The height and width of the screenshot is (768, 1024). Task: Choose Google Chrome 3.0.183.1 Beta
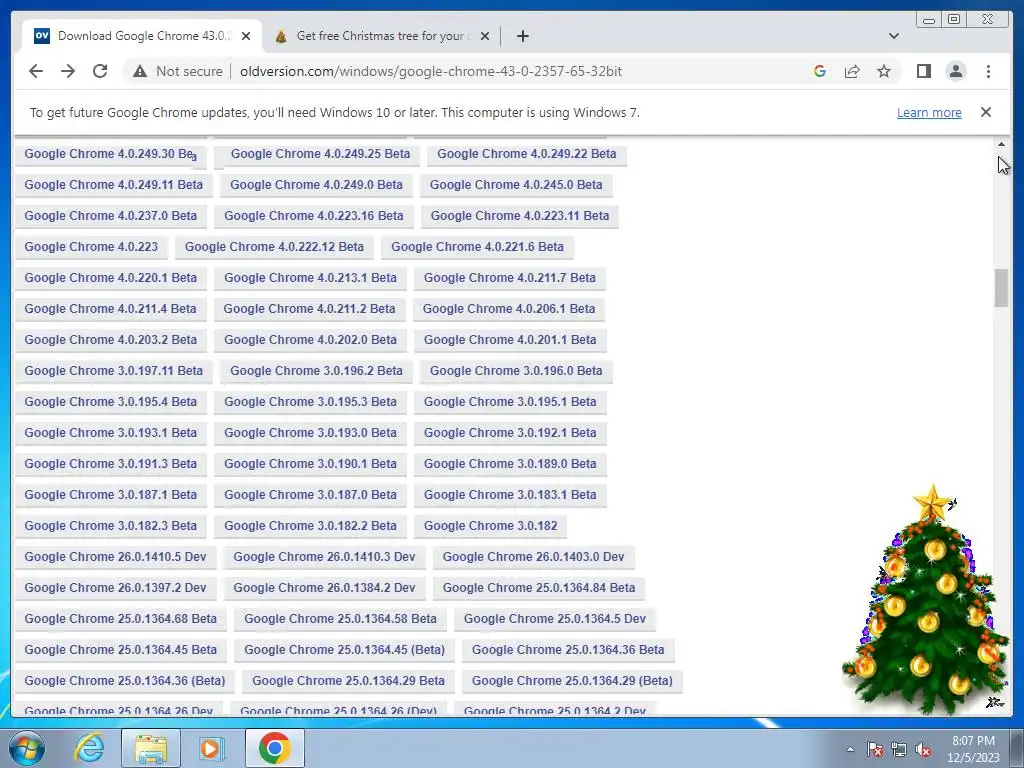pyautogui.click(x=510, y=495)
